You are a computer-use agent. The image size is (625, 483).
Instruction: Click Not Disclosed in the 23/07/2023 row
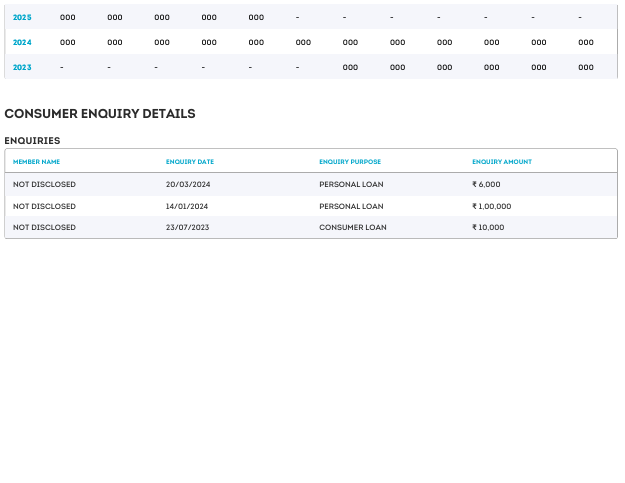click(44, 227)
